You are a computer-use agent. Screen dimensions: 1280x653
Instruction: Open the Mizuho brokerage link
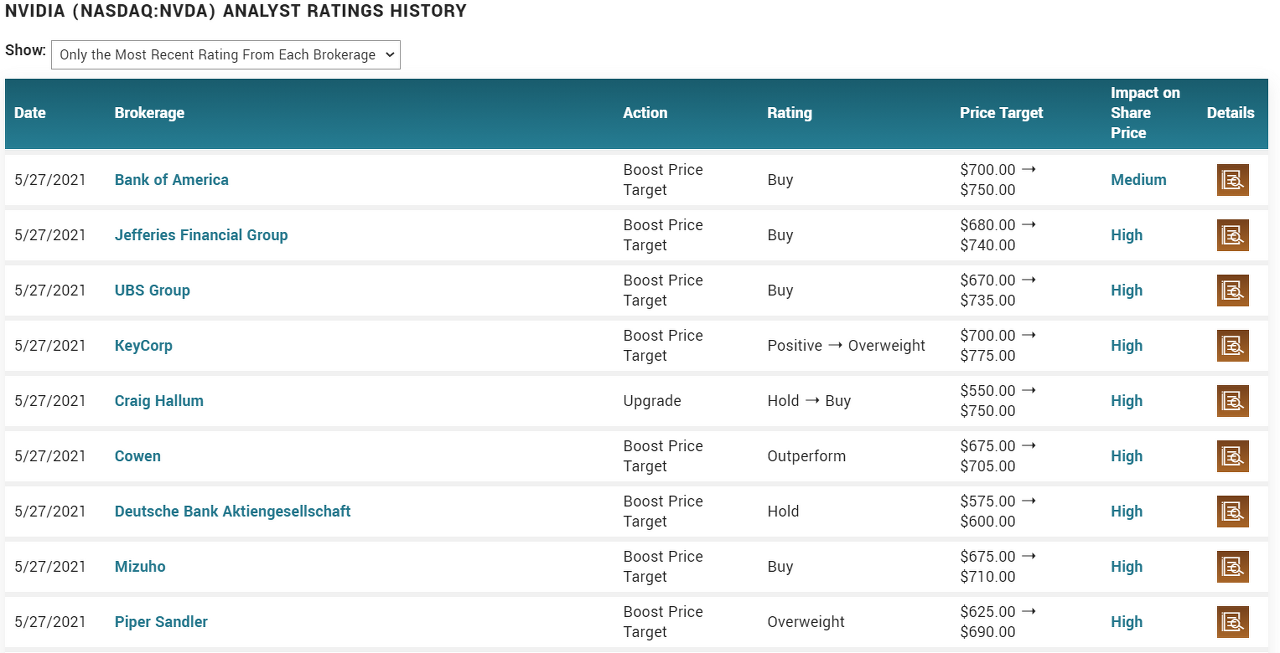click(140, 566)
